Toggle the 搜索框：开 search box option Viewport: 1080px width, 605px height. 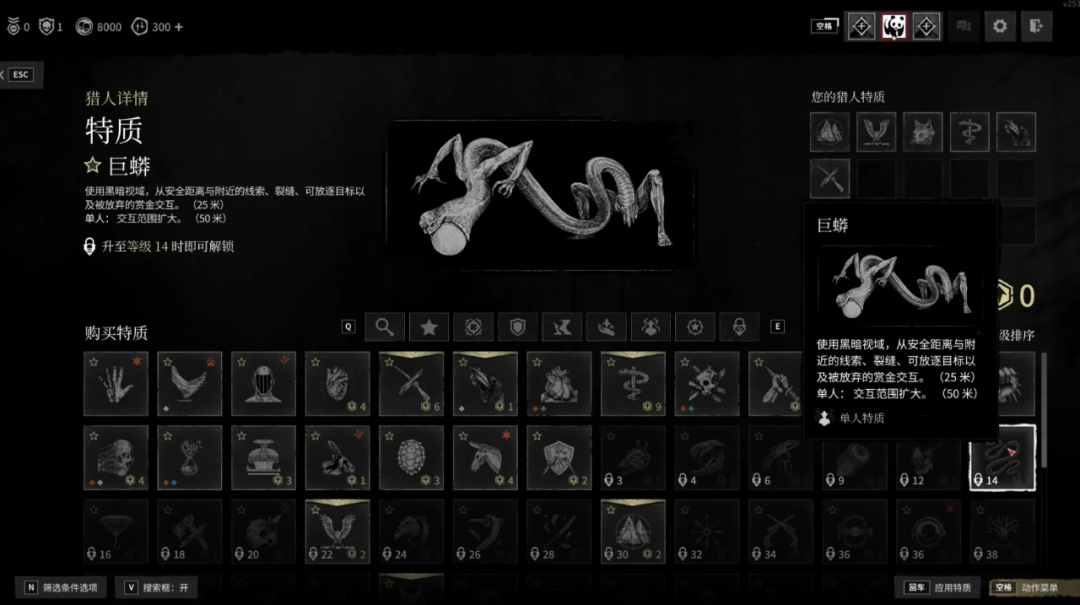point(157,588)
